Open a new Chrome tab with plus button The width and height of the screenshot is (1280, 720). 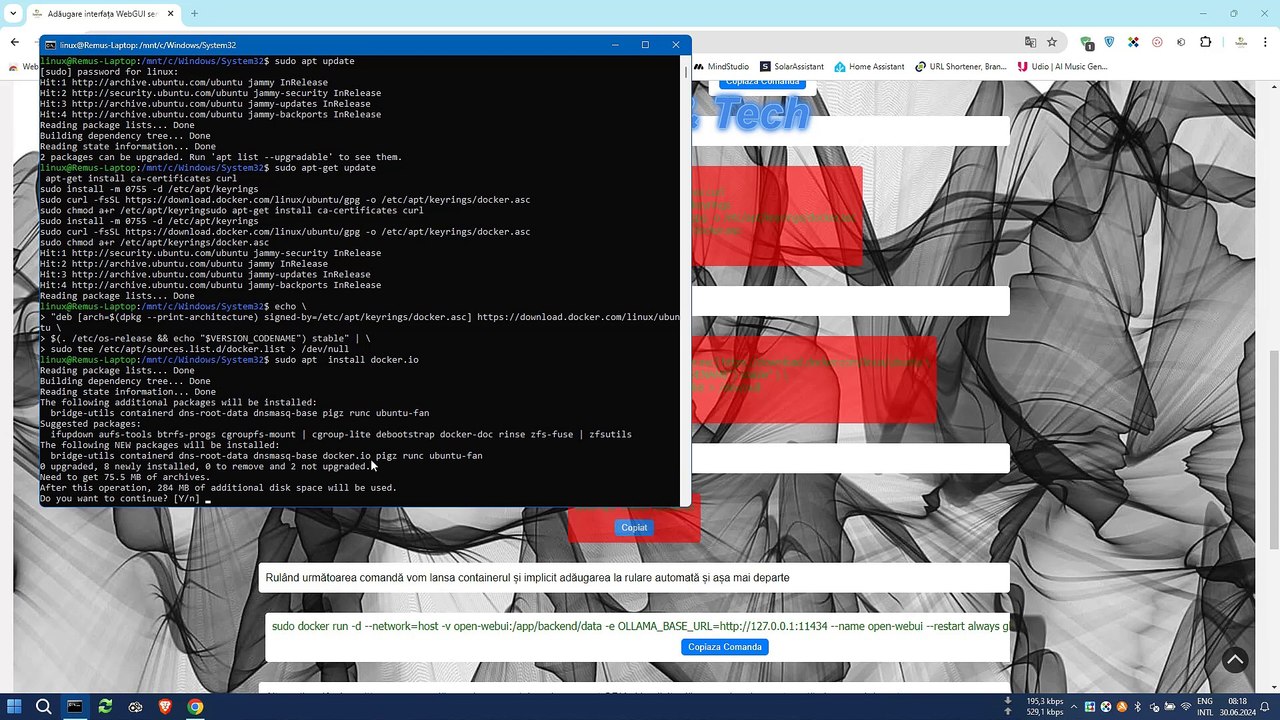(x=194, y=14)
